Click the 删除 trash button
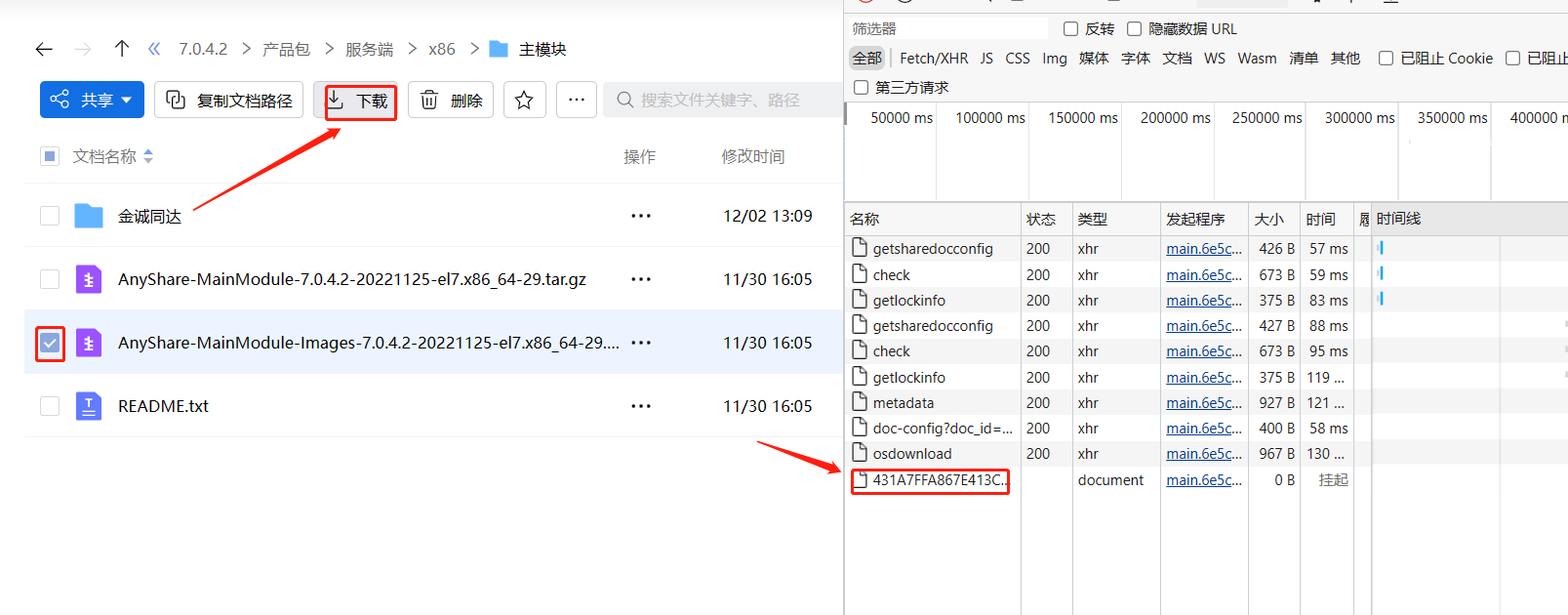The image size is (1568, 615). (451, 100)
